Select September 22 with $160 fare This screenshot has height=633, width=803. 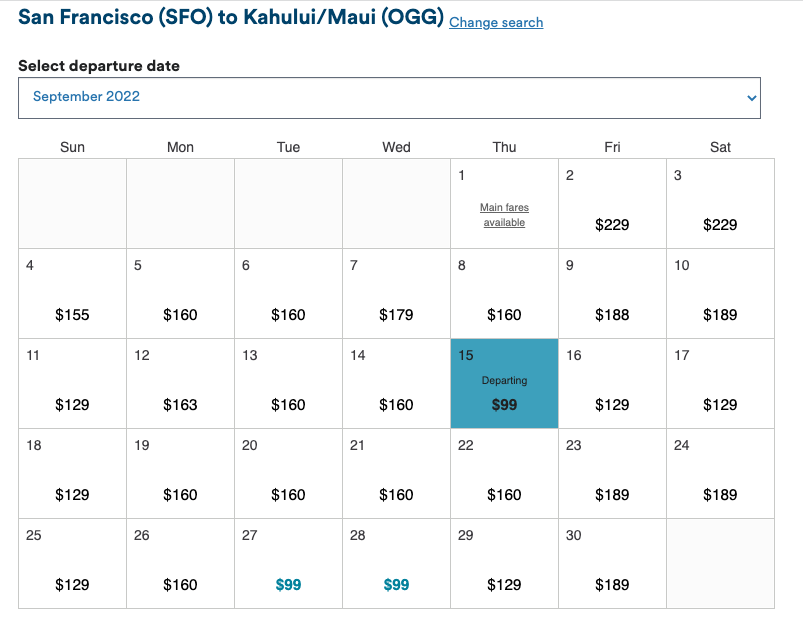(x=504, y=474)
